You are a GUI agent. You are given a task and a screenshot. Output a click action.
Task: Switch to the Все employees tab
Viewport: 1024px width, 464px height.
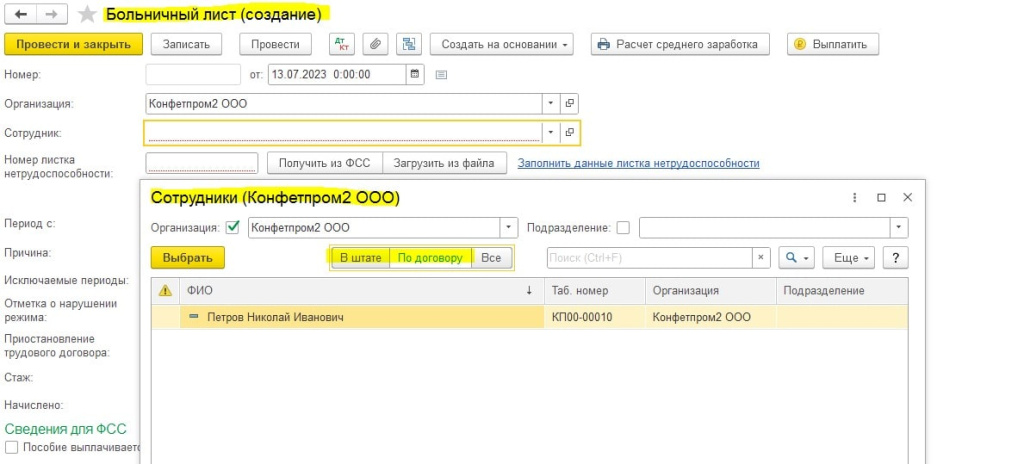point(491,258)
